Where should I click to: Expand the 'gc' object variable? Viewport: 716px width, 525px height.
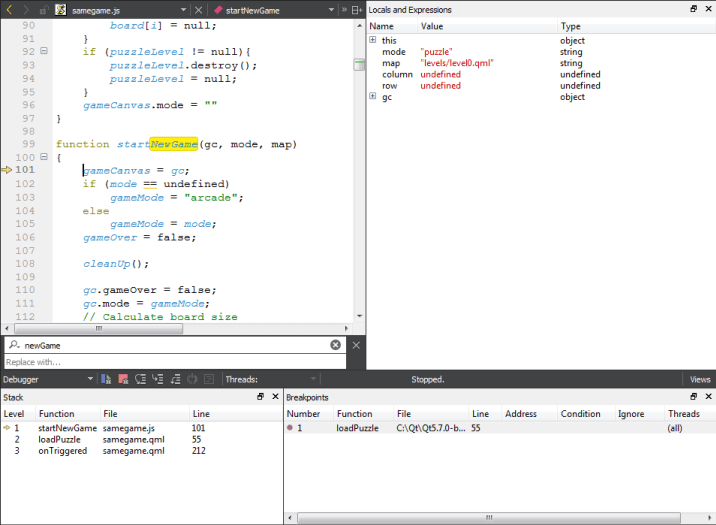373,97
